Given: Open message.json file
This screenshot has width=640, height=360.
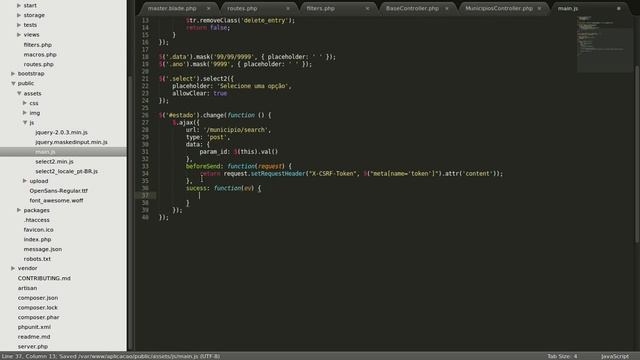Looking at the screenshot, I should tap(42, 249).
